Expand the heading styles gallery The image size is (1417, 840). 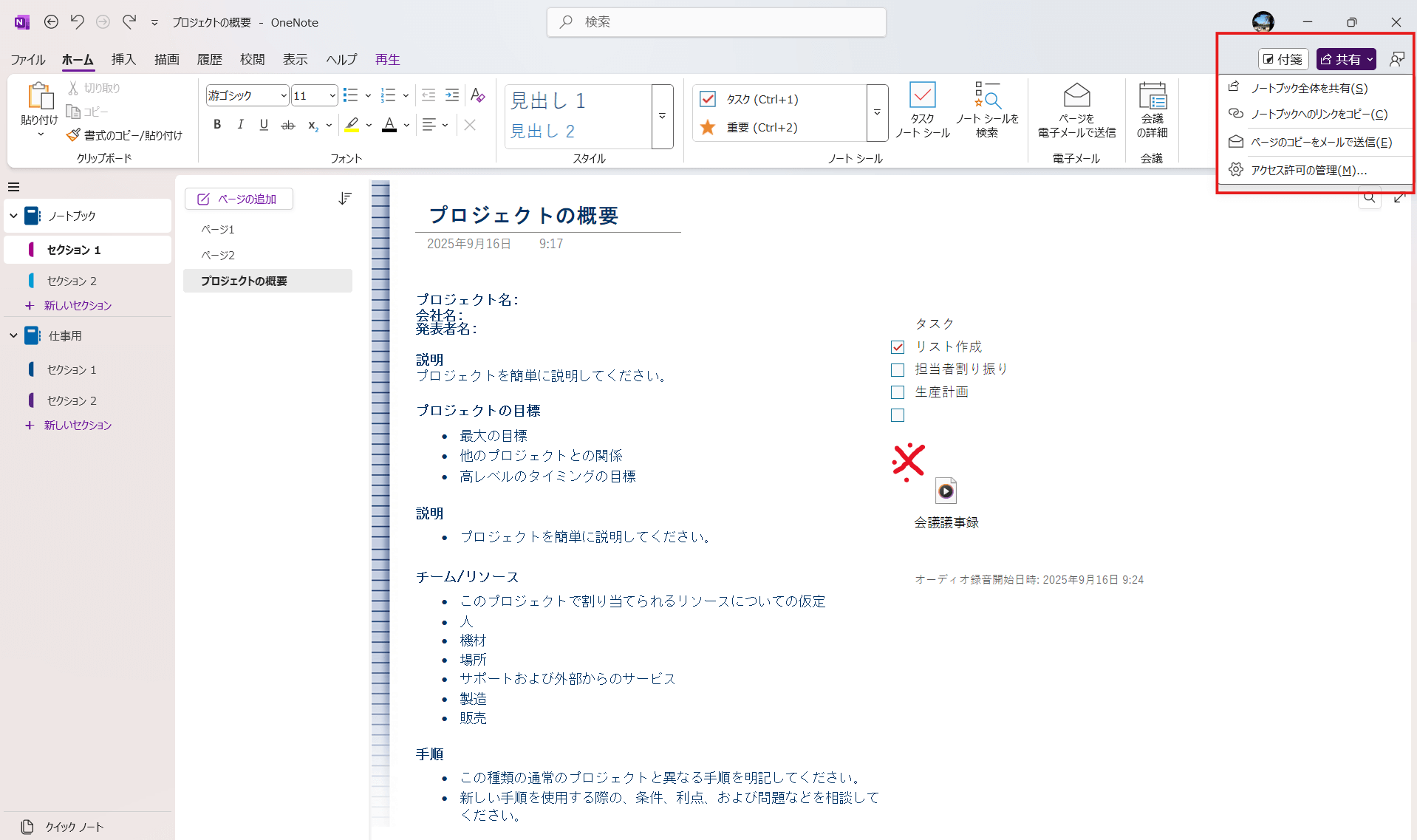point(662,116)
